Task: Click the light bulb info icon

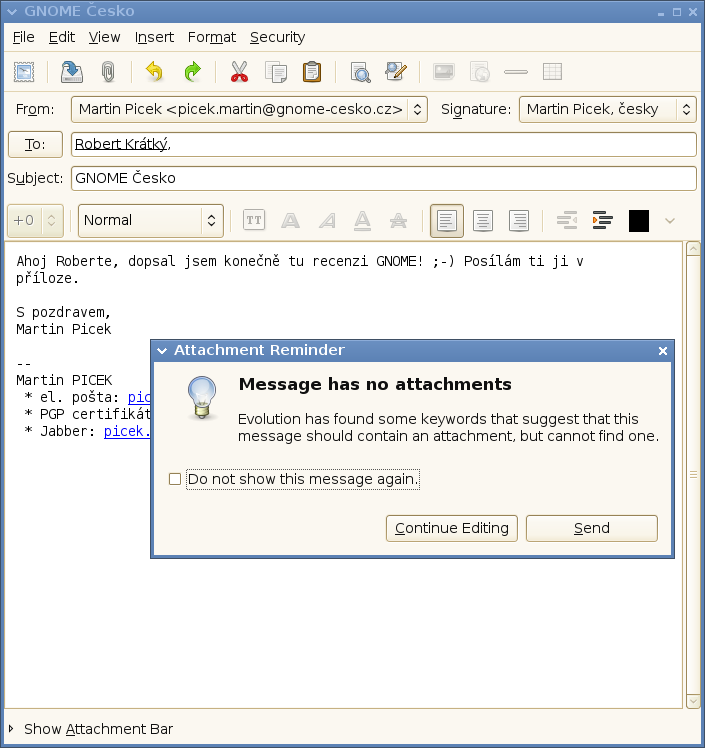Action: [x=202, y=397]
